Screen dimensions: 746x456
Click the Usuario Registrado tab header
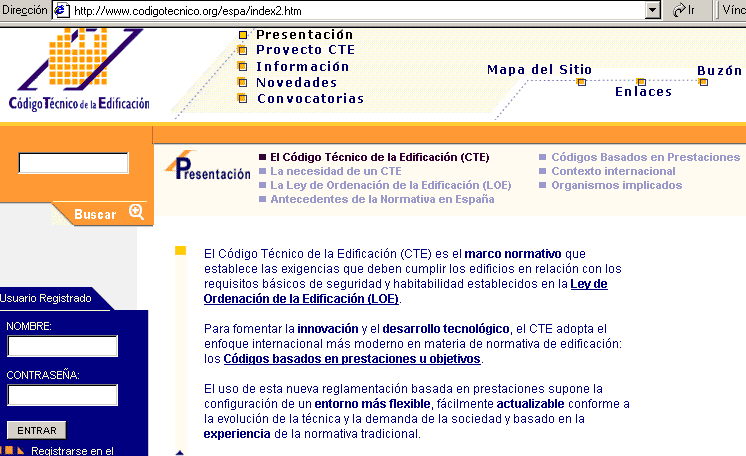point(46,298)
